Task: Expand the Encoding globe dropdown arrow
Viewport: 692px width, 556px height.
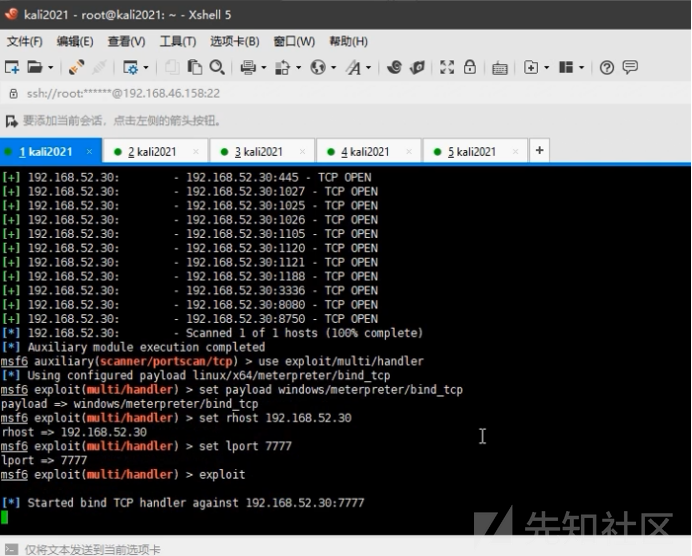Action: pos(334,68)
